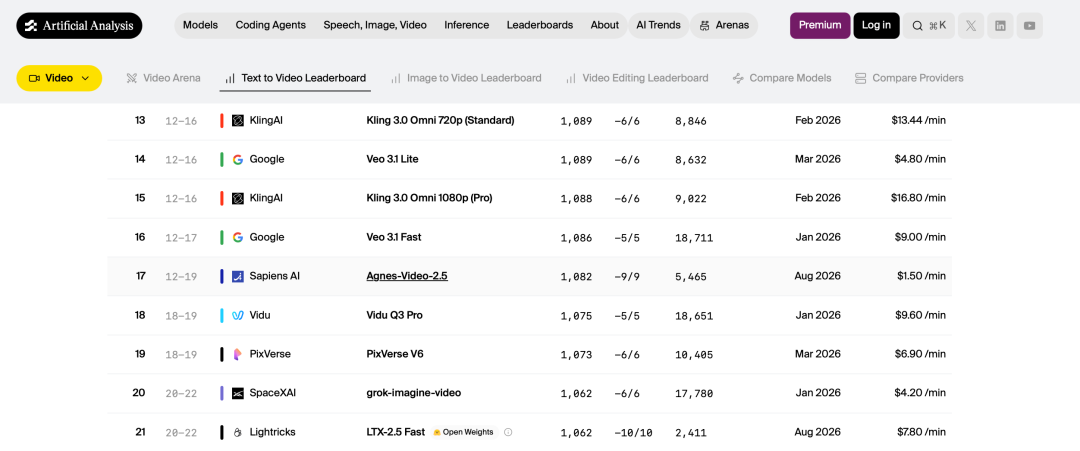Open the About menu
This screenshot has height=451, width=1080.
(x=605, y=25)
